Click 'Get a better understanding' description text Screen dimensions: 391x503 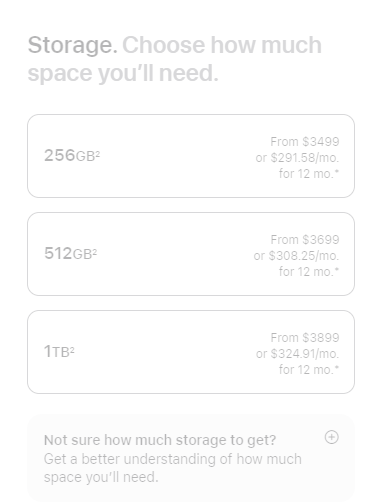coord(173,468)
